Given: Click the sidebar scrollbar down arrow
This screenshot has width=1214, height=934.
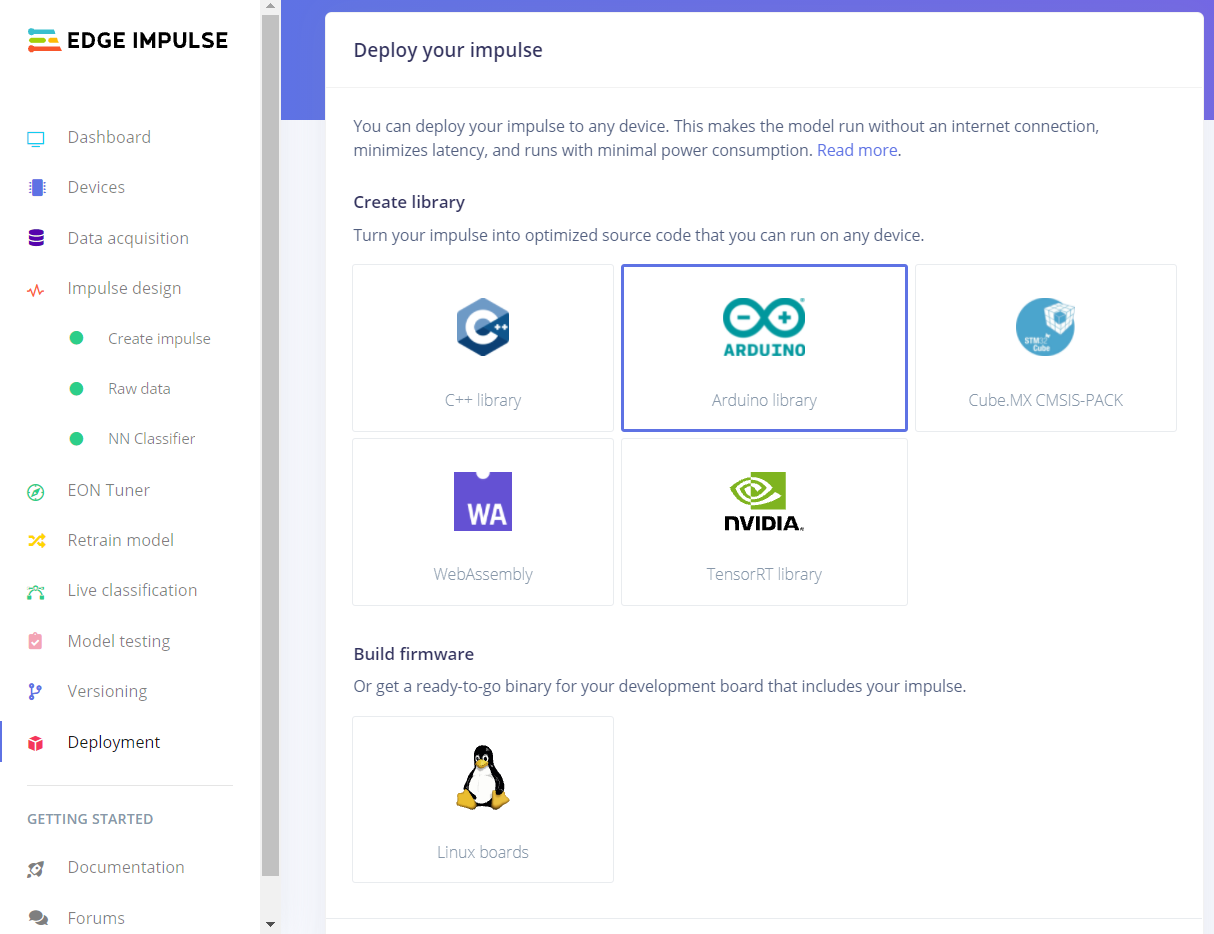Looking at the screenshot, I should (x=270, y=925).
